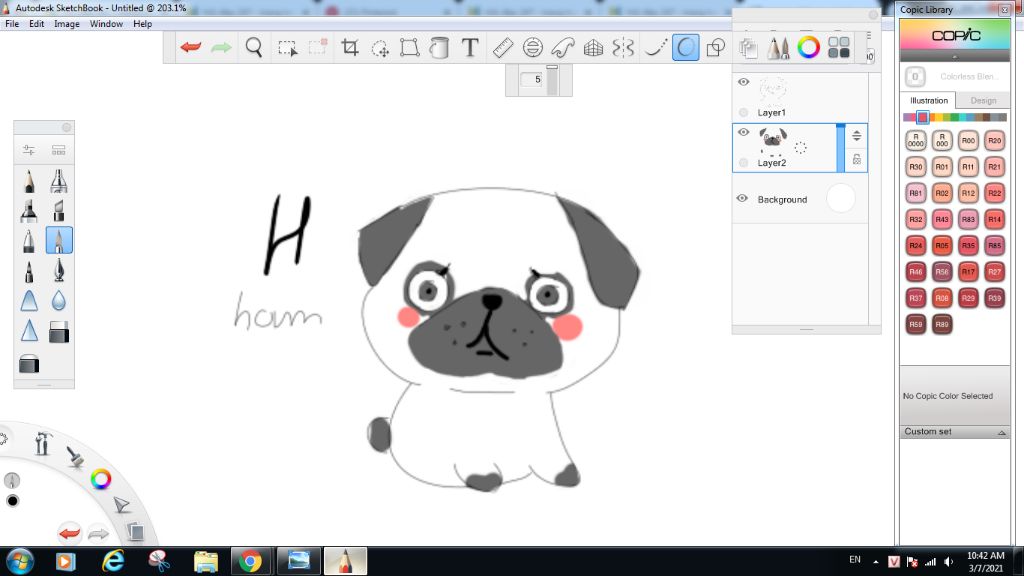Toggle the Steady Stroke tool
This screenshot has width=1024, height=576.
655,47
